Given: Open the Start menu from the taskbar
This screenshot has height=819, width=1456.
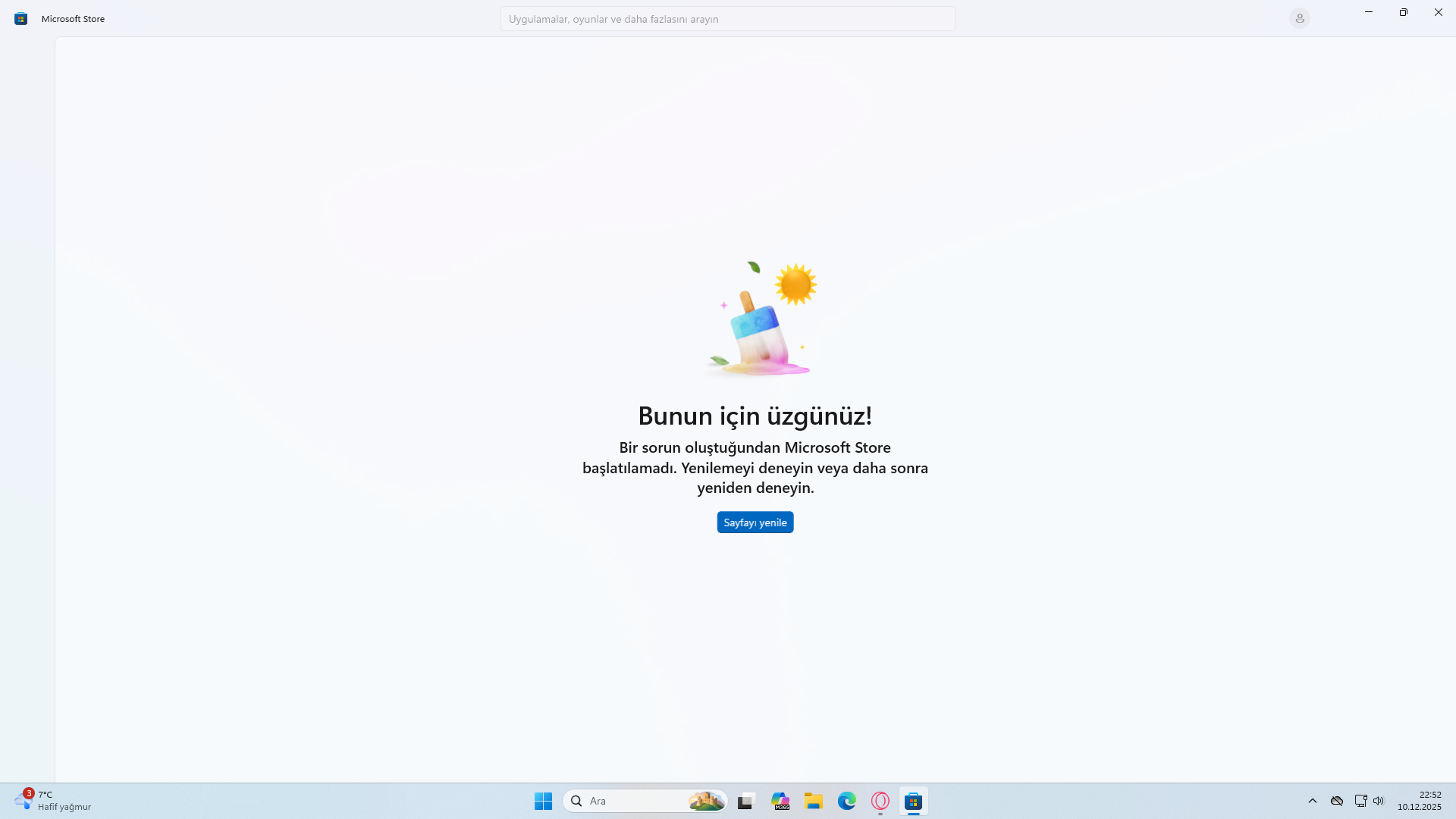Looking at the screenshot, I should pyautogui.click(x=543, y=801).
